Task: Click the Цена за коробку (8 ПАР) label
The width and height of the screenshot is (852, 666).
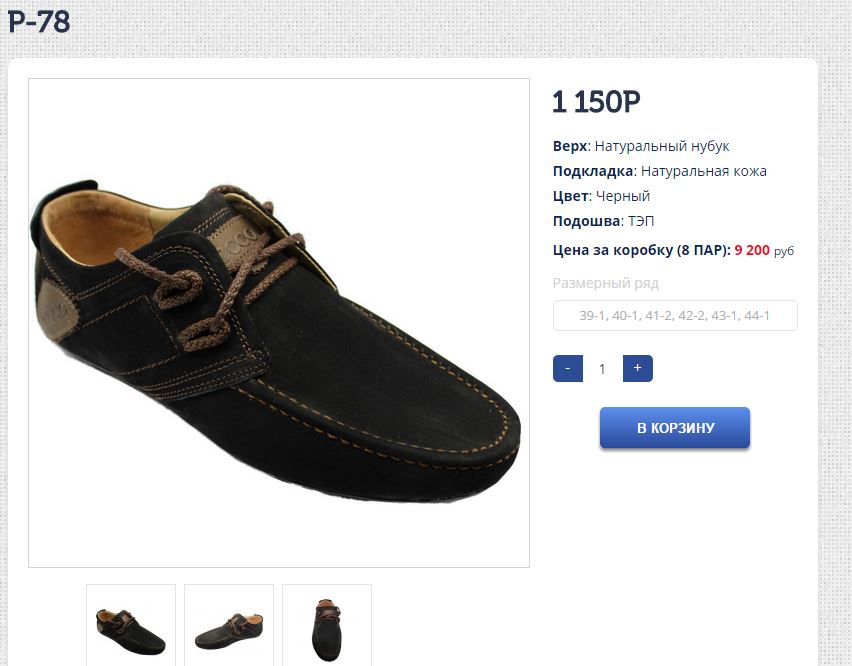Action: pyautogui.click(x=641, y=250)
